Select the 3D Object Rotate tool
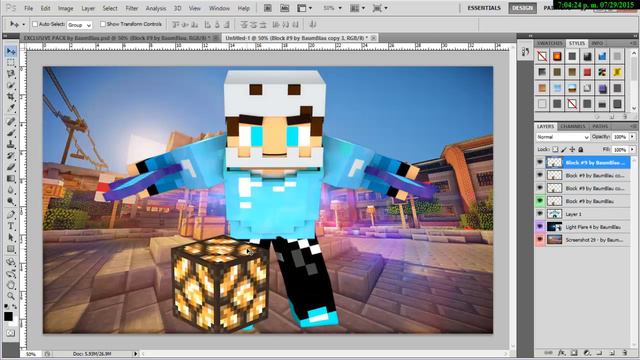The width and height of the screenshot is (640, 360). (11, 262)
